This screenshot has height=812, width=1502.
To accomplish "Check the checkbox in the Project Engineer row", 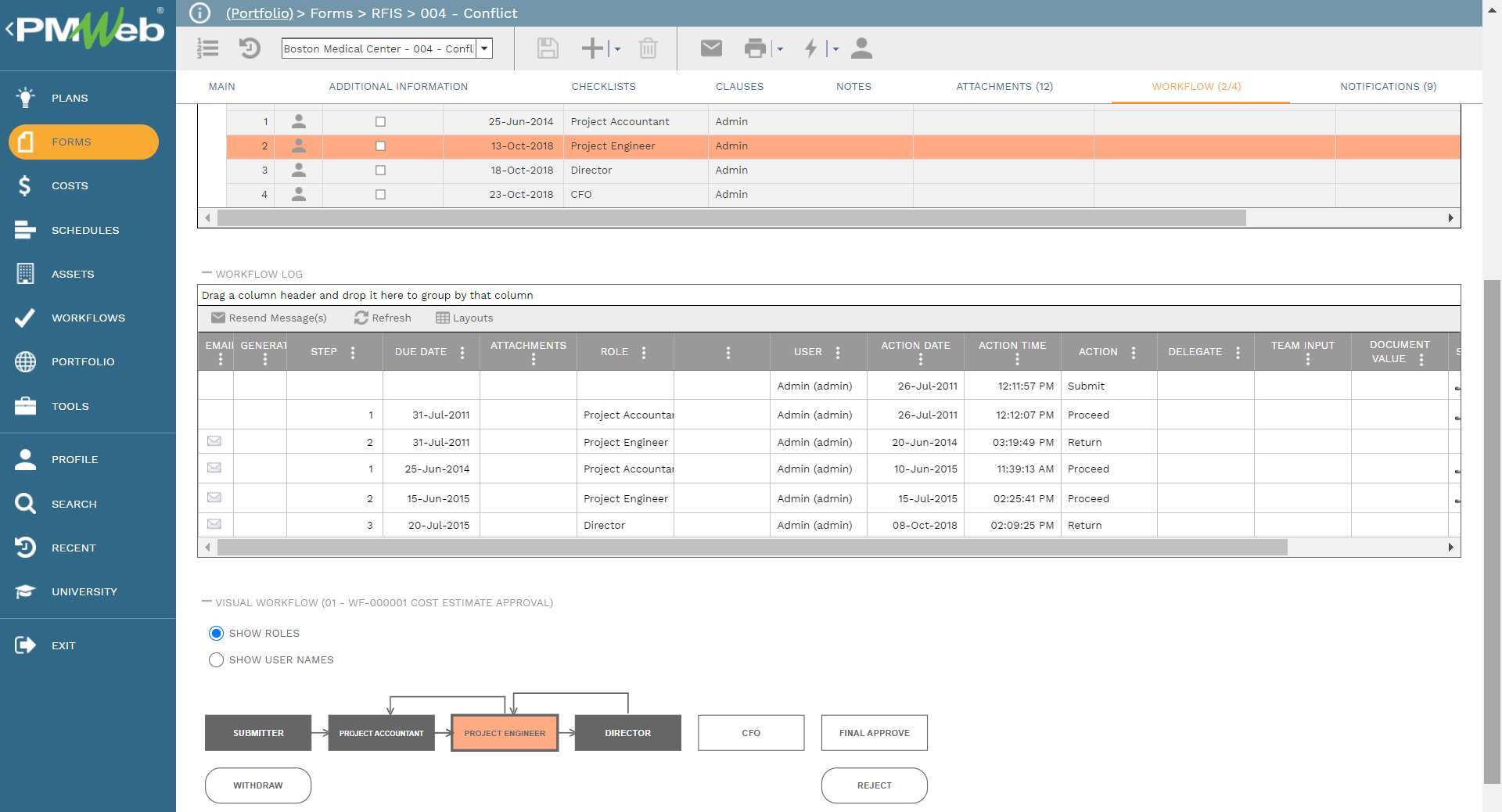I will click(x=380, y=146).
